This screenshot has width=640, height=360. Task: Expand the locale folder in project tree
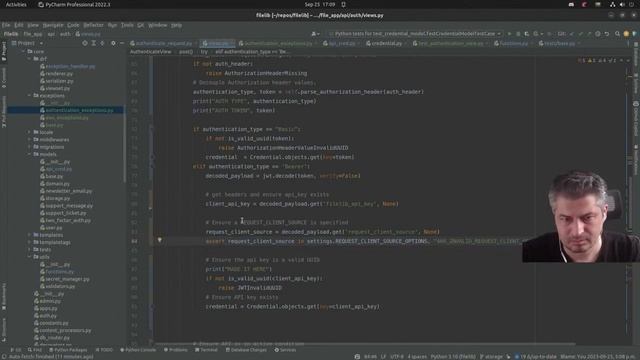tap(29, 132)
